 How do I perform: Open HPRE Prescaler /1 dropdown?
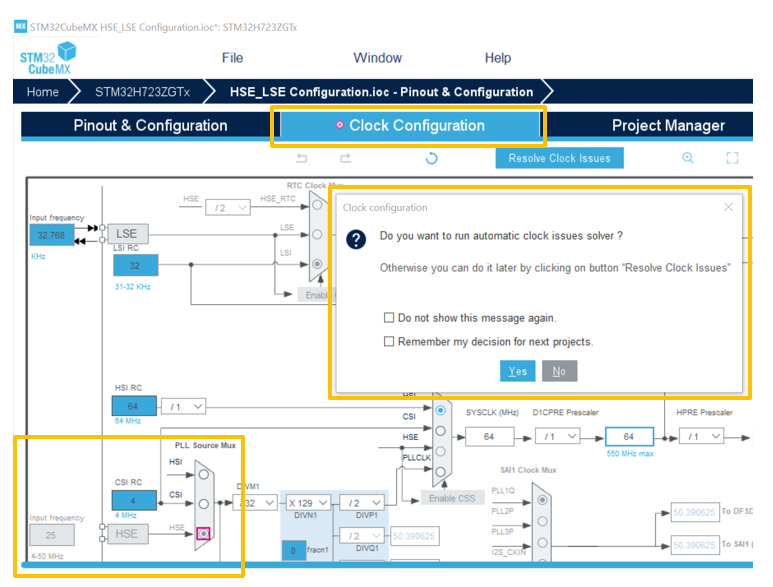[702, 437]
